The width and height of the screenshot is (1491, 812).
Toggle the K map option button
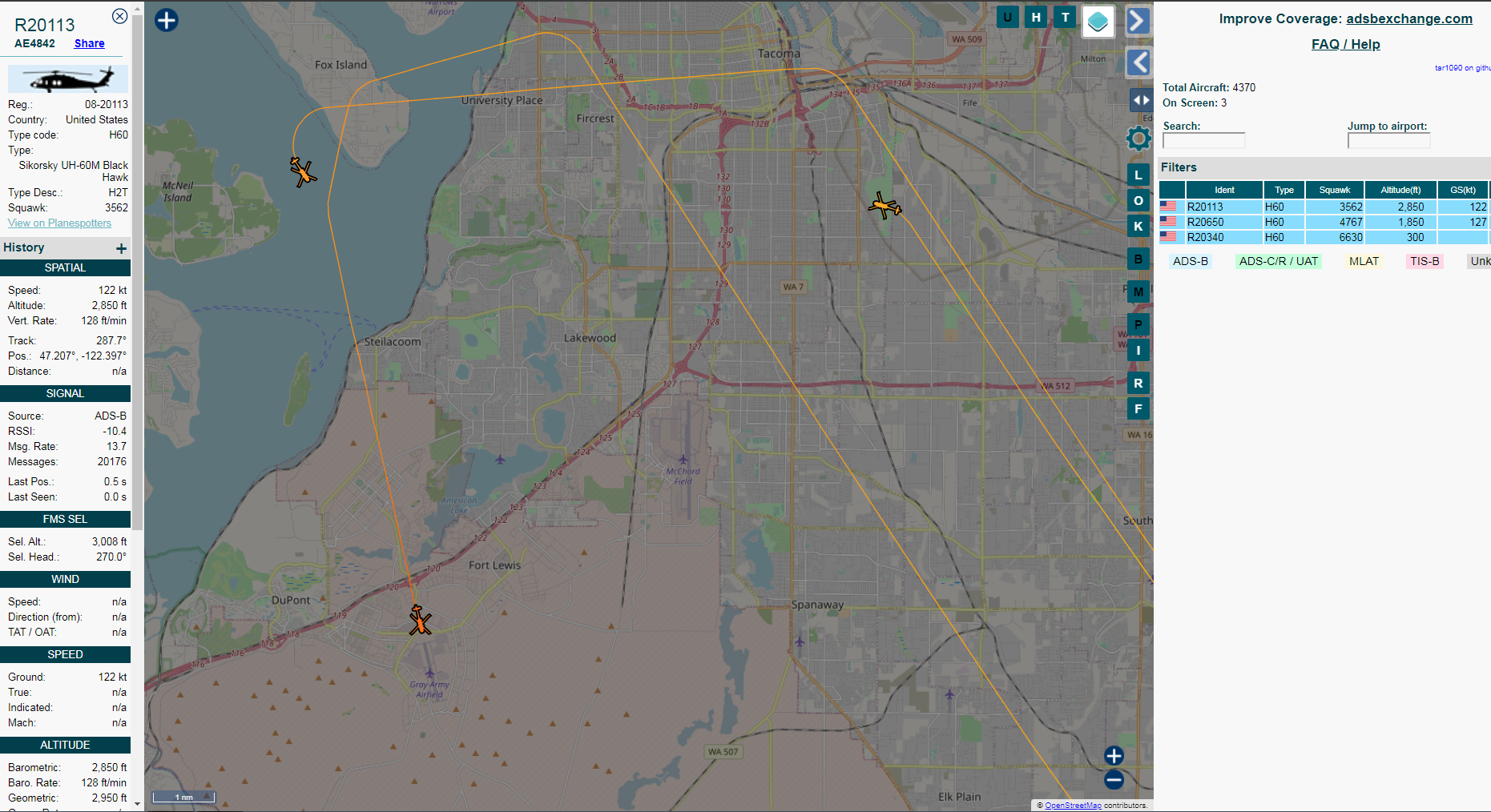pos(1138,226)
